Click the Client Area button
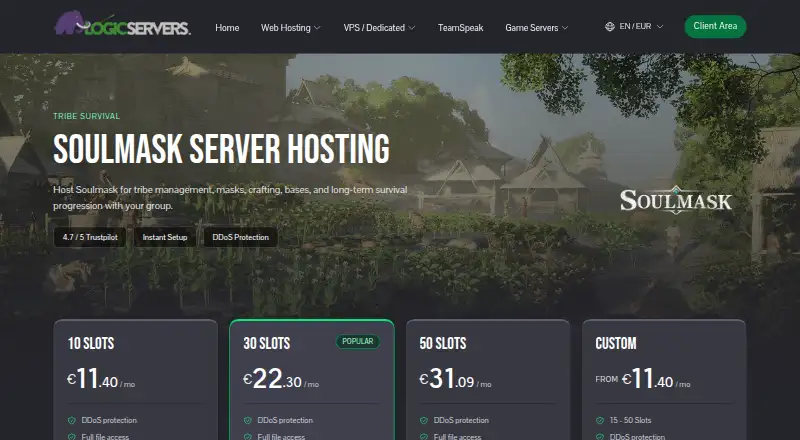This screenshot has height=440, width=800. (x=715, y=26)
